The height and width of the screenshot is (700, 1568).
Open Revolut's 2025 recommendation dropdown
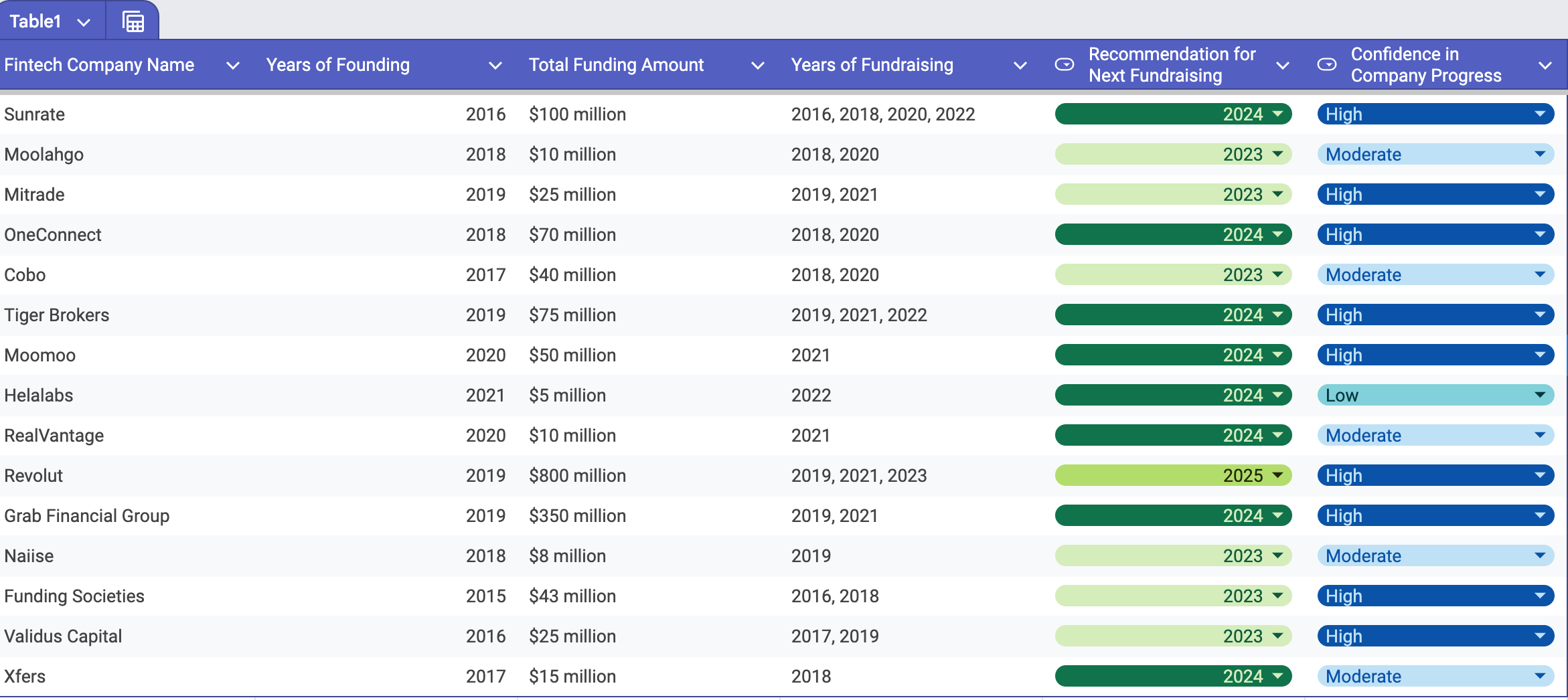click(x=1277, y=475)
